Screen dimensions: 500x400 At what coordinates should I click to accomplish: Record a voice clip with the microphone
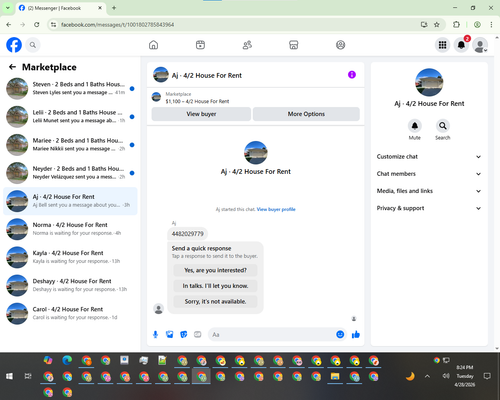point(155,334)
